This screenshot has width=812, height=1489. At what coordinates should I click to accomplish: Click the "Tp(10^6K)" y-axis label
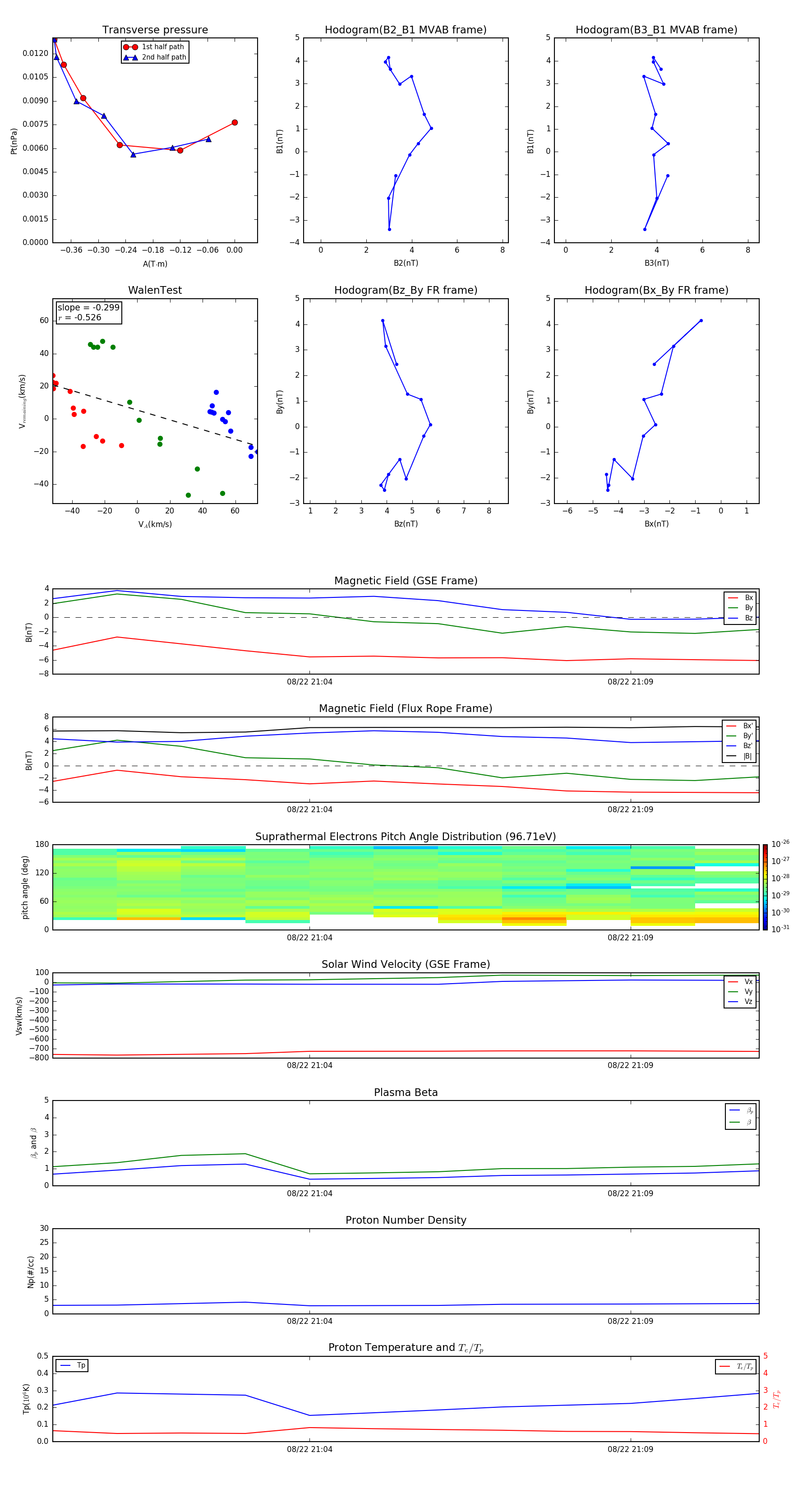[x=26, y=1399]
